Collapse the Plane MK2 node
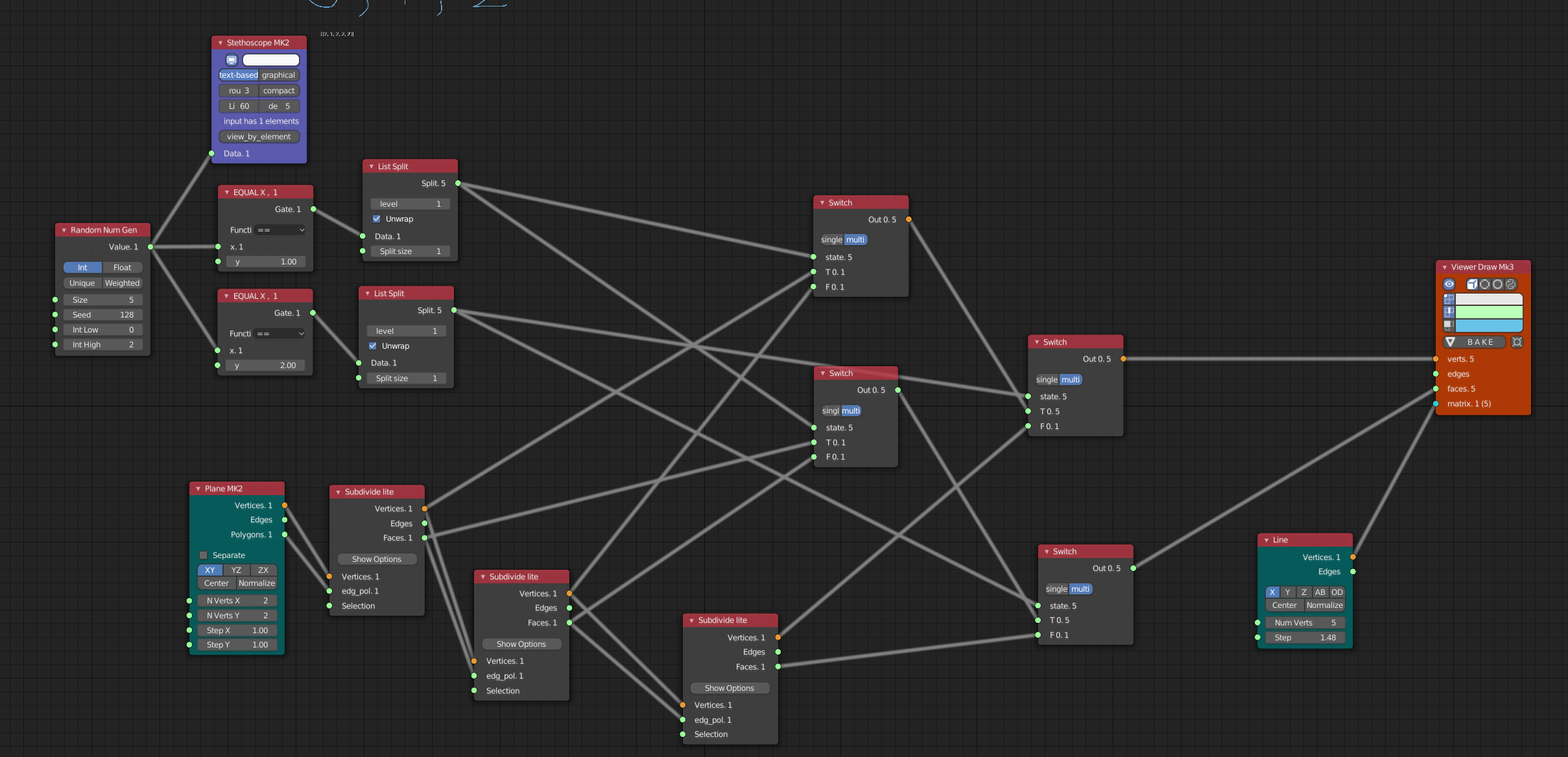Image resolution: width=1568 pixels, height=757 pixels. click(198, 489)
